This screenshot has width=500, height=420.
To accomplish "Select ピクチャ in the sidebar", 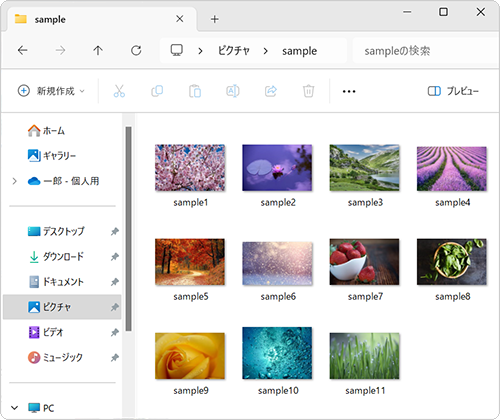I will [x=62, y=307].
